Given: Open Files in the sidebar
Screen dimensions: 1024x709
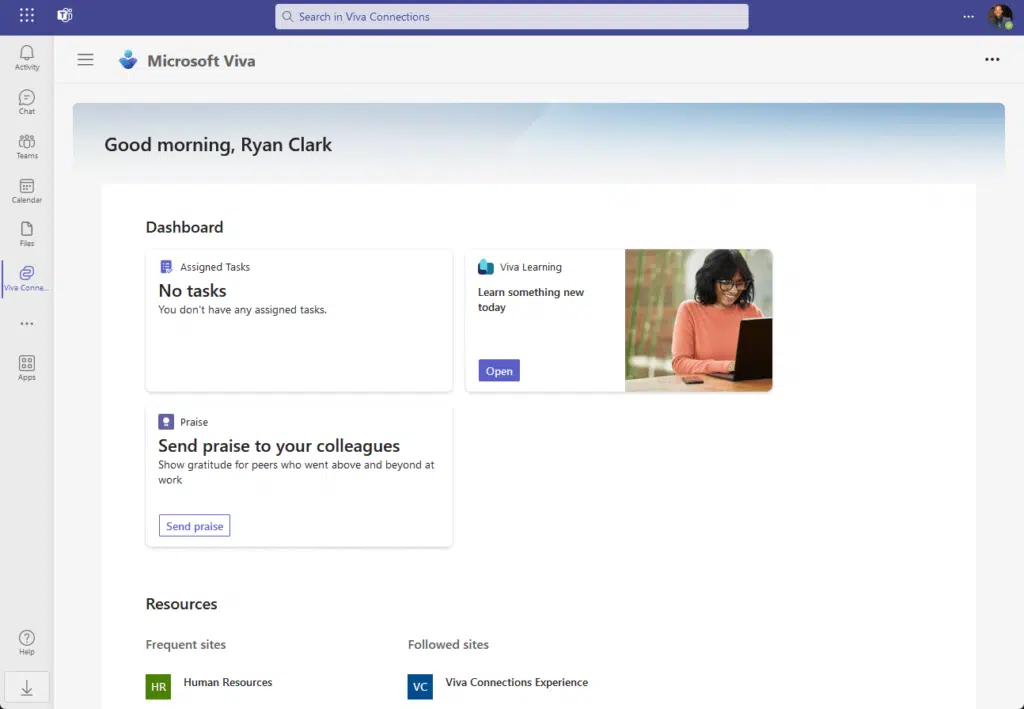Looking at the screenshot, I should [27, 234].
